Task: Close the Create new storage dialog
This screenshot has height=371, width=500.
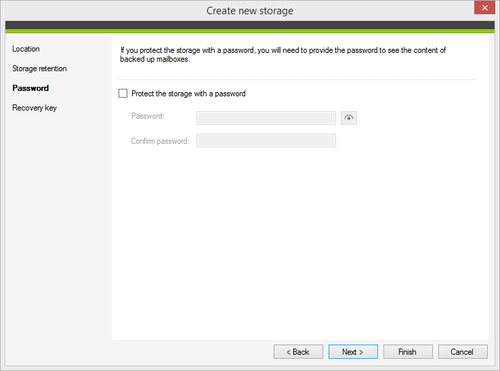Action: (485, 8)
